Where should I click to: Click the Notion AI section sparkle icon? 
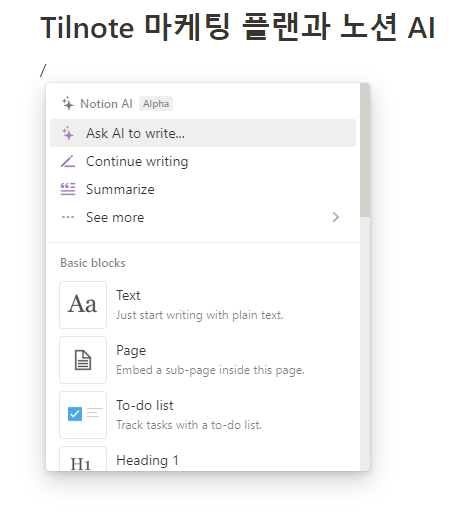(x=68, y=103)
